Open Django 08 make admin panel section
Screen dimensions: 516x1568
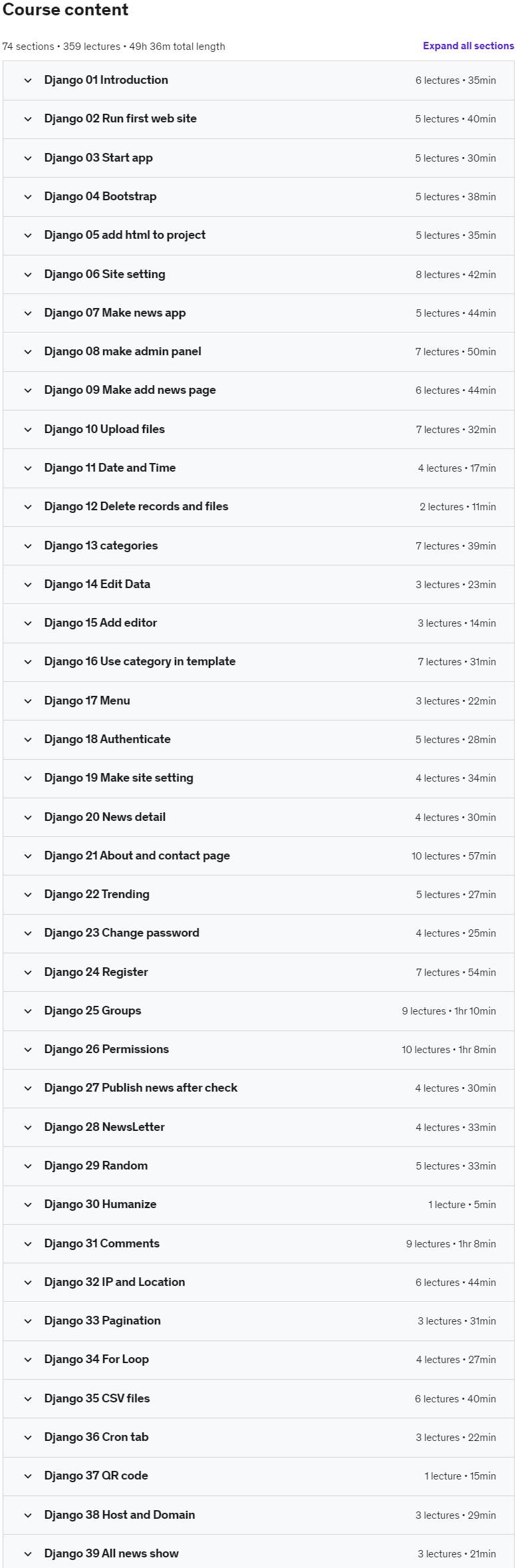tap(122, 351)
